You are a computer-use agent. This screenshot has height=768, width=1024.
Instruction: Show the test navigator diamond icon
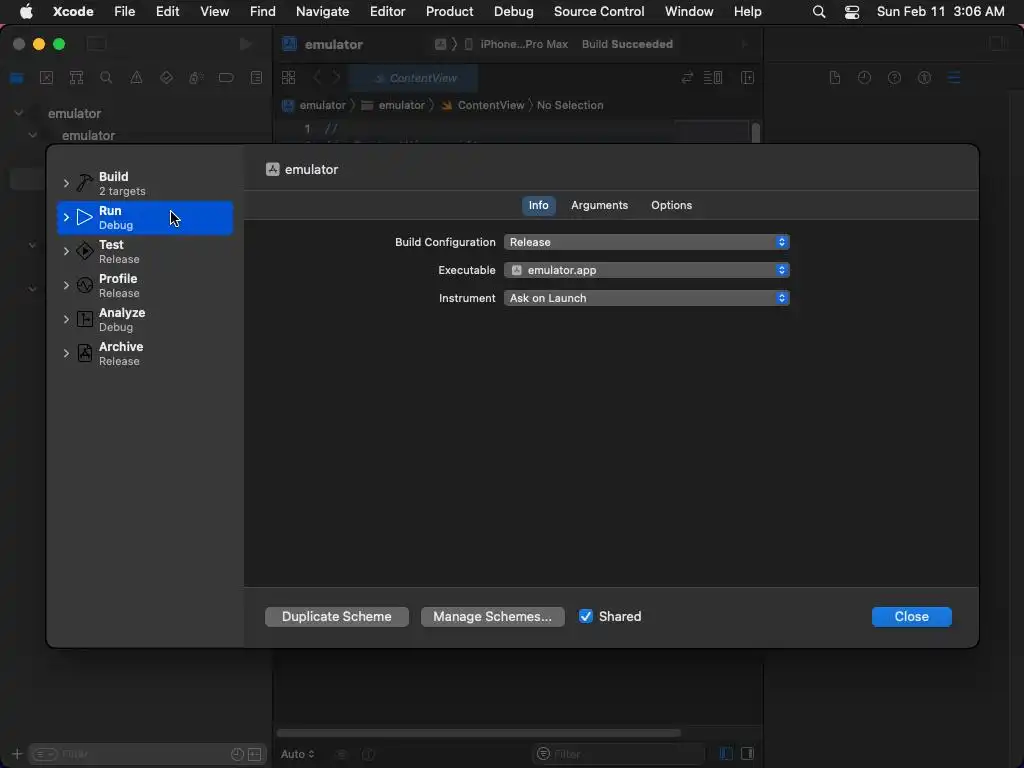tap(166, 78)
